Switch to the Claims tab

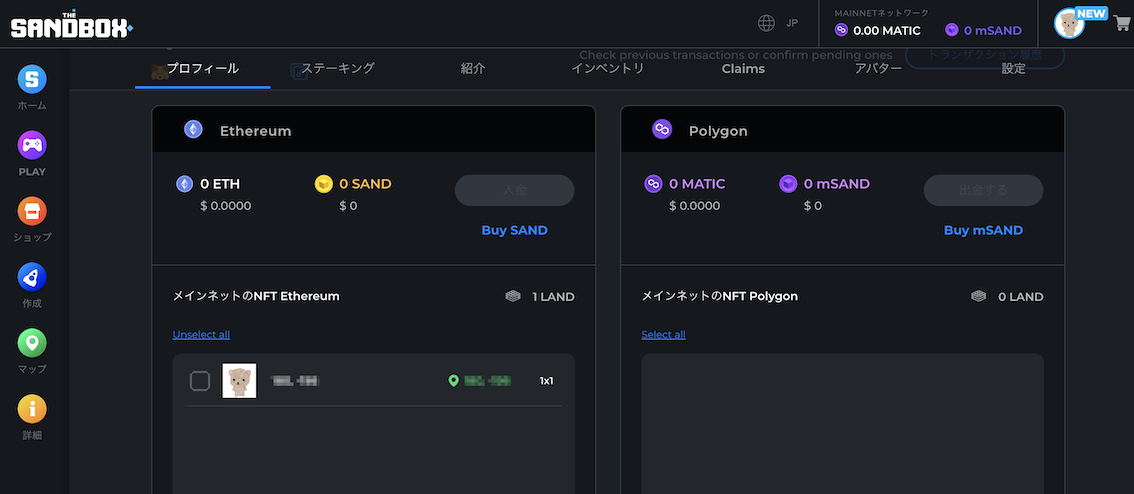743,69
